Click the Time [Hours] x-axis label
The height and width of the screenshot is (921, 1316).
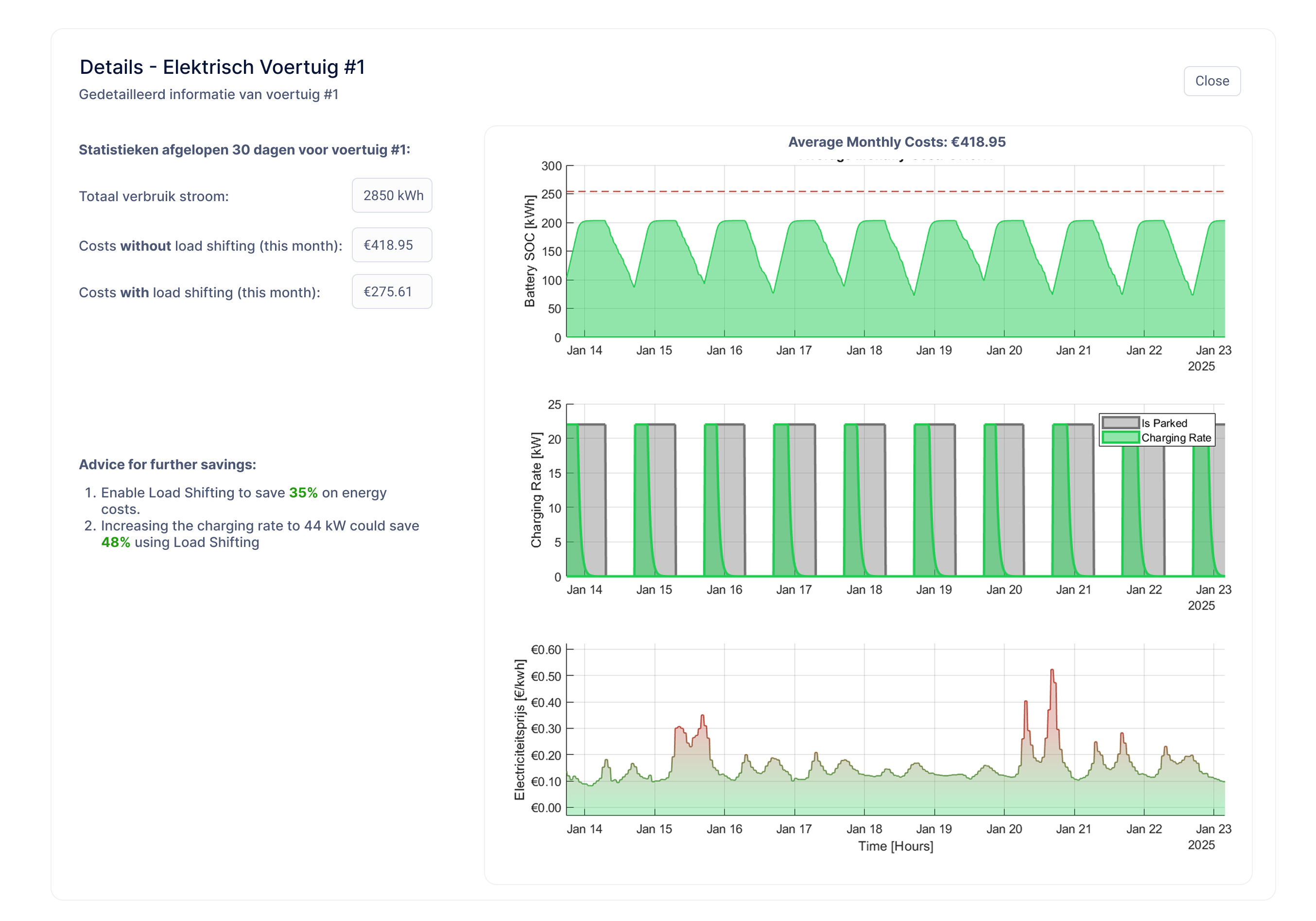(895, 846)
